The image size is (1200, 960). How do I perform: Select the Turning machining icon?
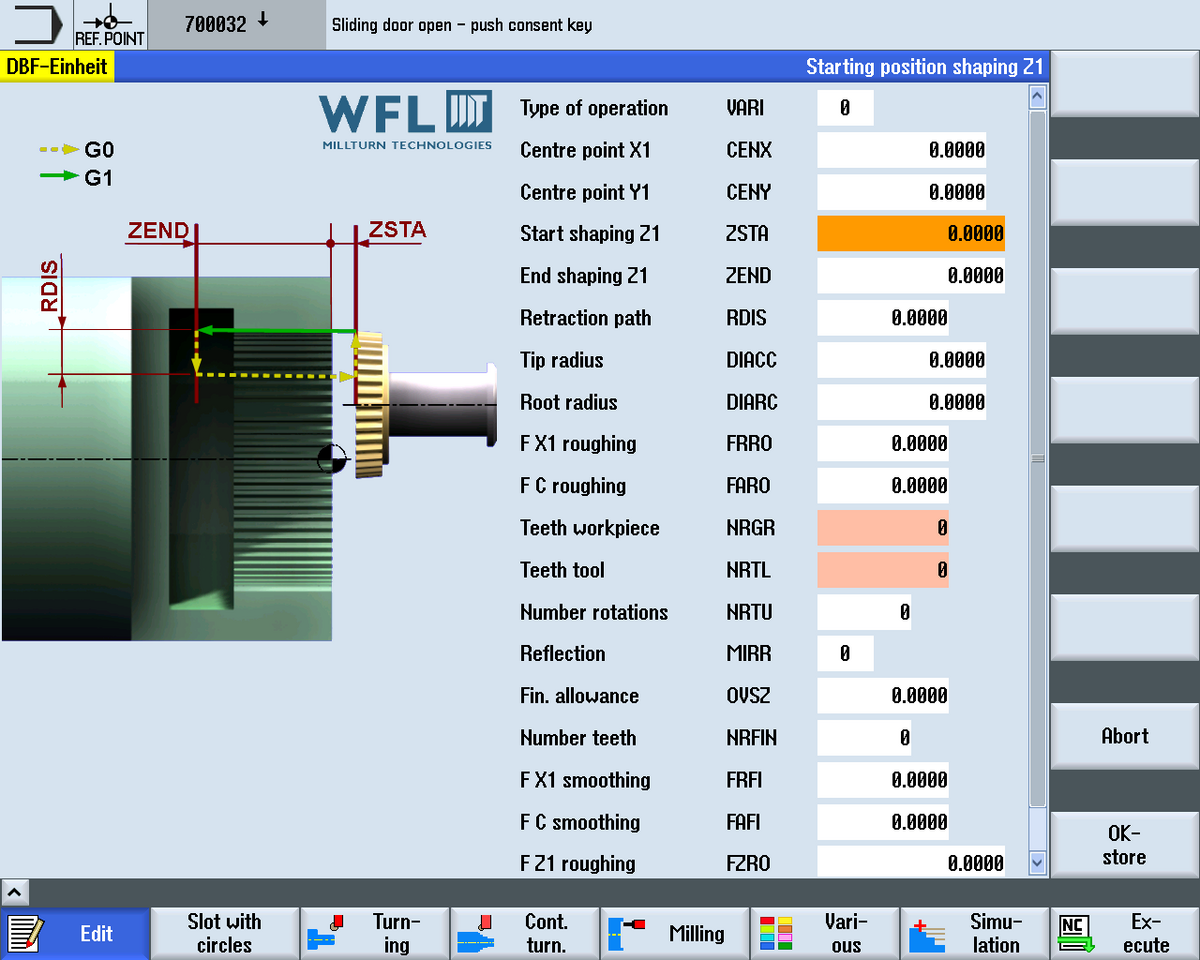(374, 933)
